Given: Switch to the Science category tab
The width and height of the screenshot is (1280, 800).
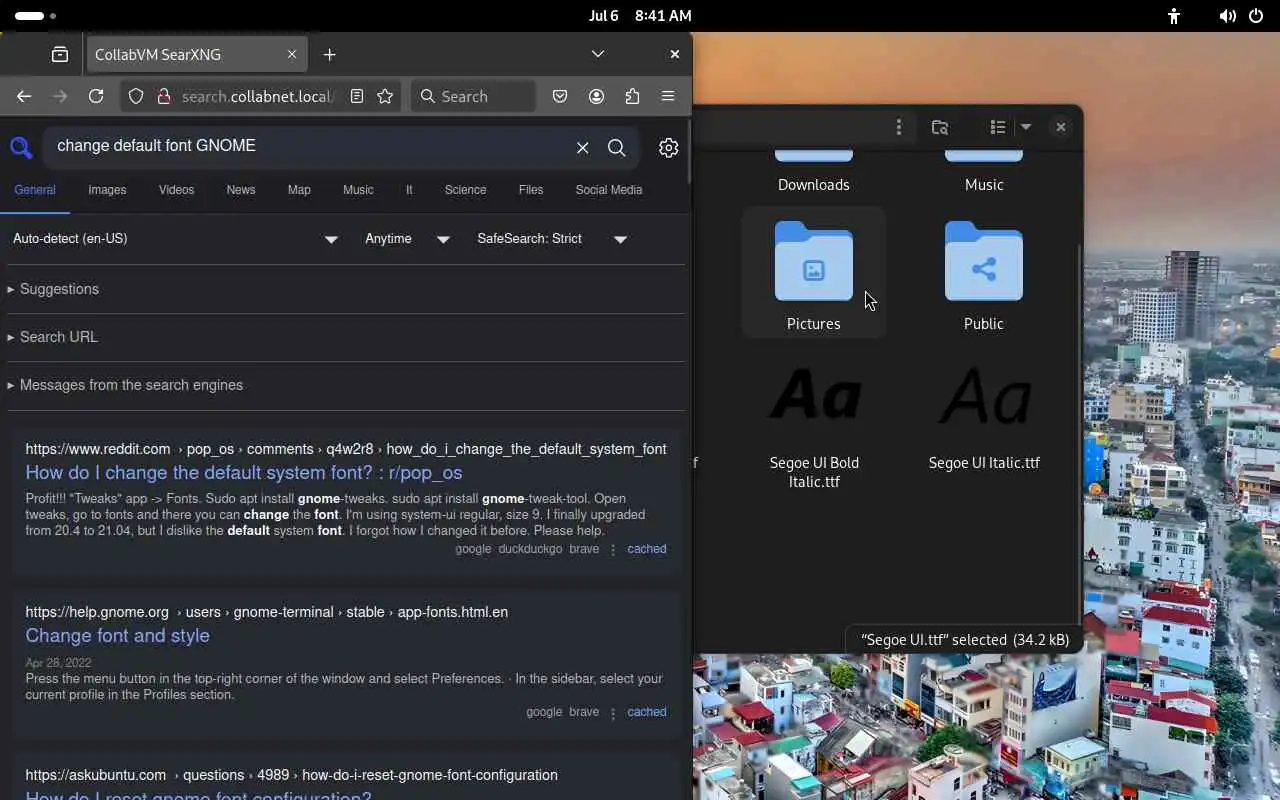Looking at the screenshot, I should 465,190.
